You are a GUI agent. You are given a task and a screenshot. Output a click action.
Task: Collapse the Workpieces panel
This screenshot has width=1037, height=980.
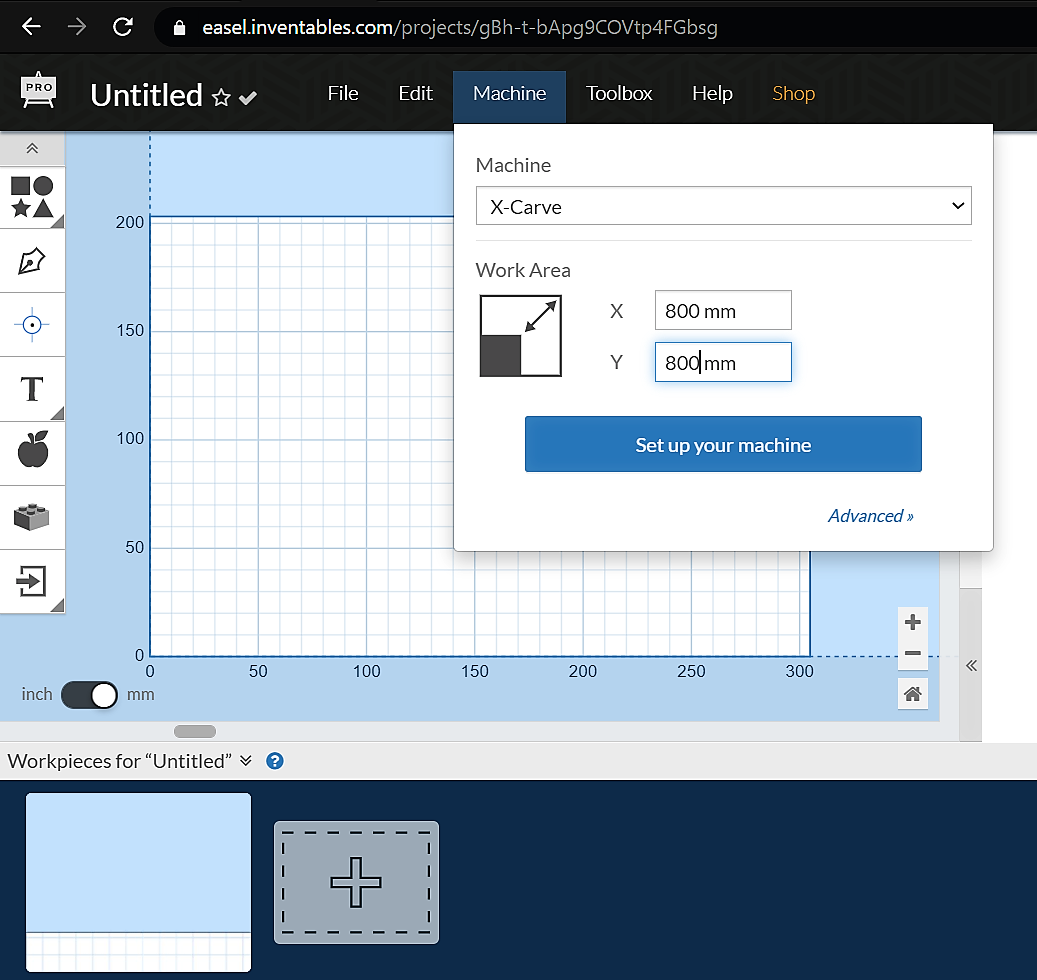(x=246, y=760)
